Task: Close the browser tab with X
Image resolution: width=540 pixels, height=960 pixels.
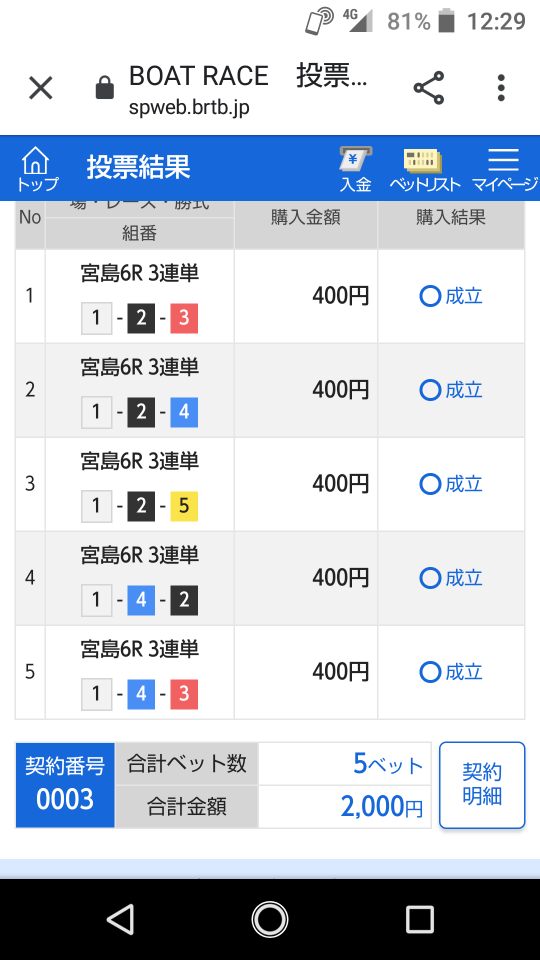Action: point(41,88)
